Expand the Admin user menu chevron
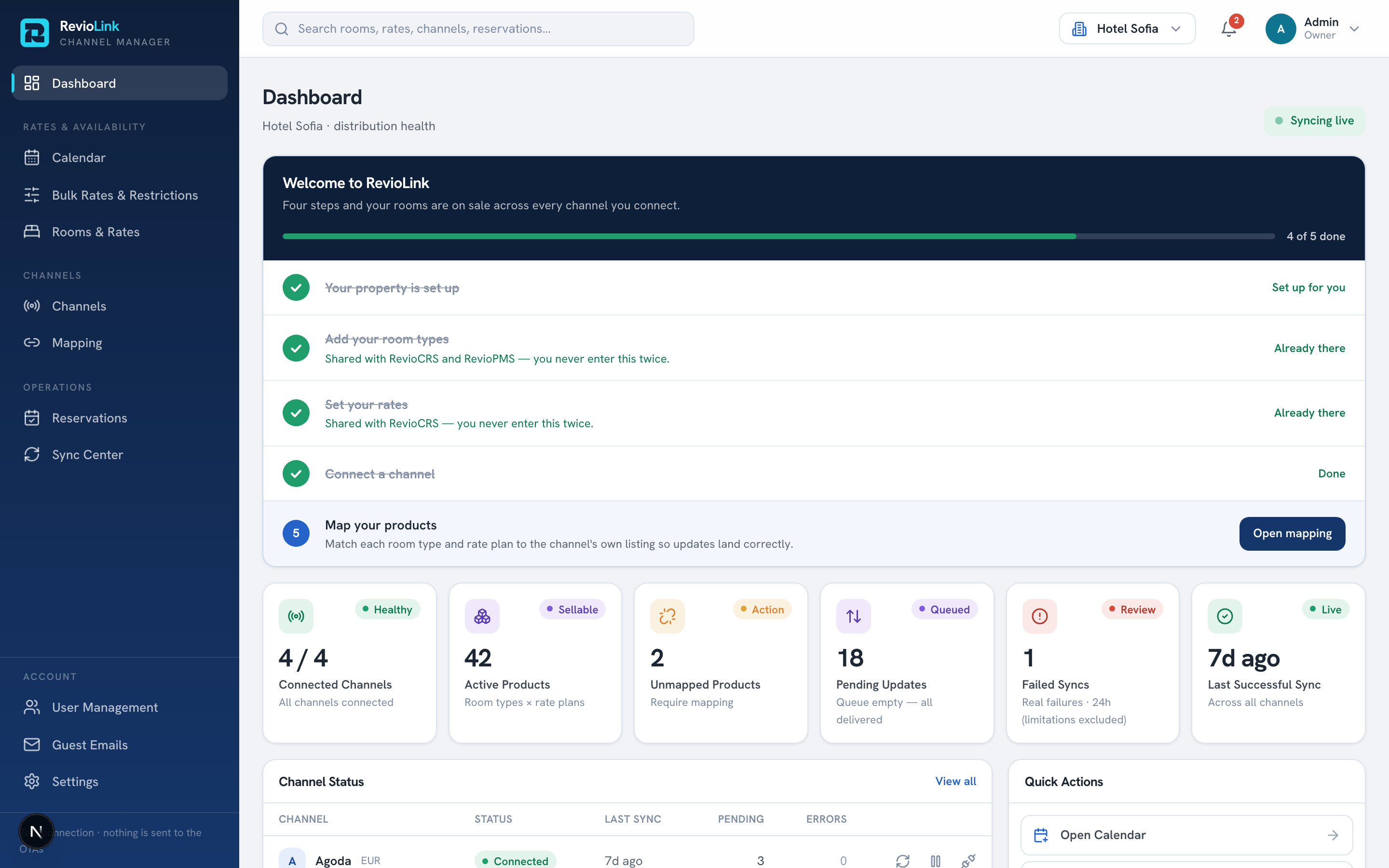The width and height of the screenshot is (1389, 868). coord(1354,29)
